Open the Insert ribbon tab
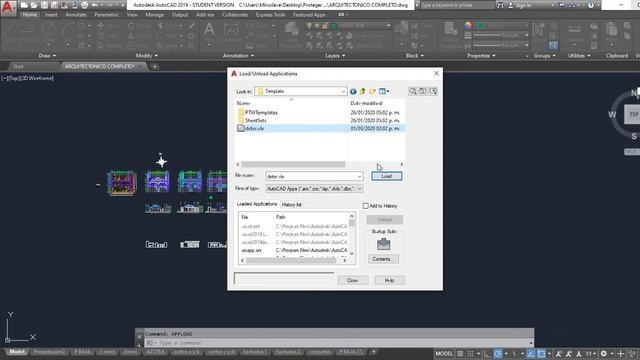The image size is (640, 360). (51, 15)
